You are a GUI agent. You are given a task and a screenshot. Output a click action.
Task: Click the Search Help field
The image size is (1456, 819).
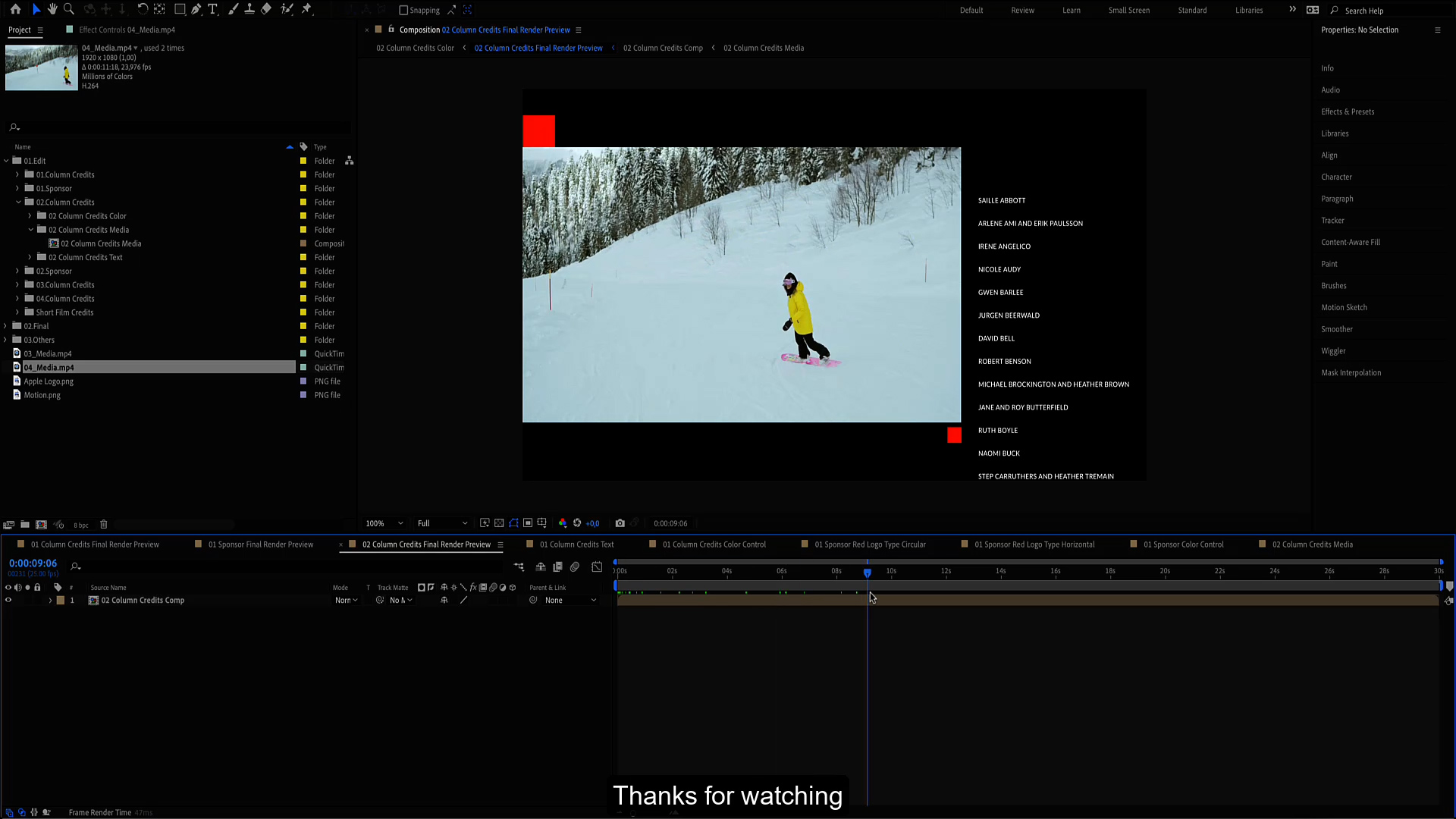(x=1363, y=11)
